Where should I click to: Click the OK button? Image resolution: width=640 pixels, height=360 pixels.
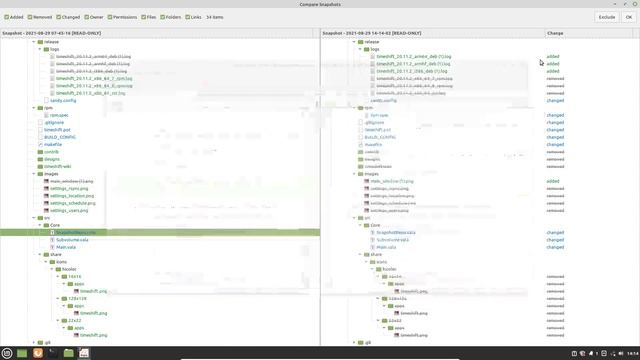point(629,17)
